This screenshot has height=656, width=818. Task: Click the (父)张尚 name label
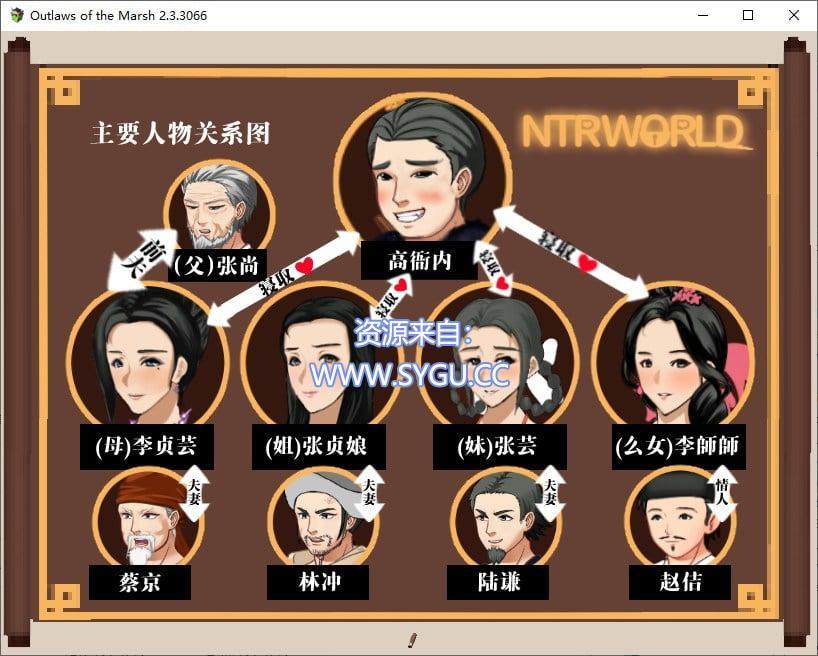(x=217, y=266)
